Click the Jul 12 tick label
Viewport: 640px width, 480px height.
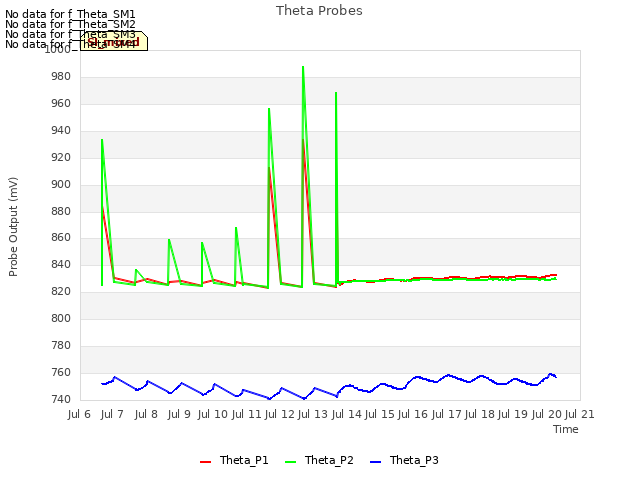(x=279, y=414)
